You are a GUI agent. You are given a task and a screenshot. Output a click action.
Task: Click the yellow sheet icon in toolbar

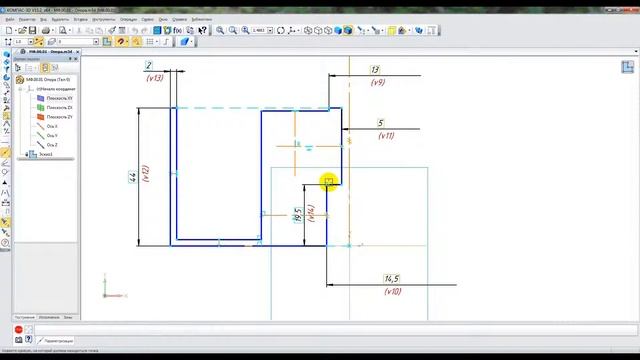(392, 30)
